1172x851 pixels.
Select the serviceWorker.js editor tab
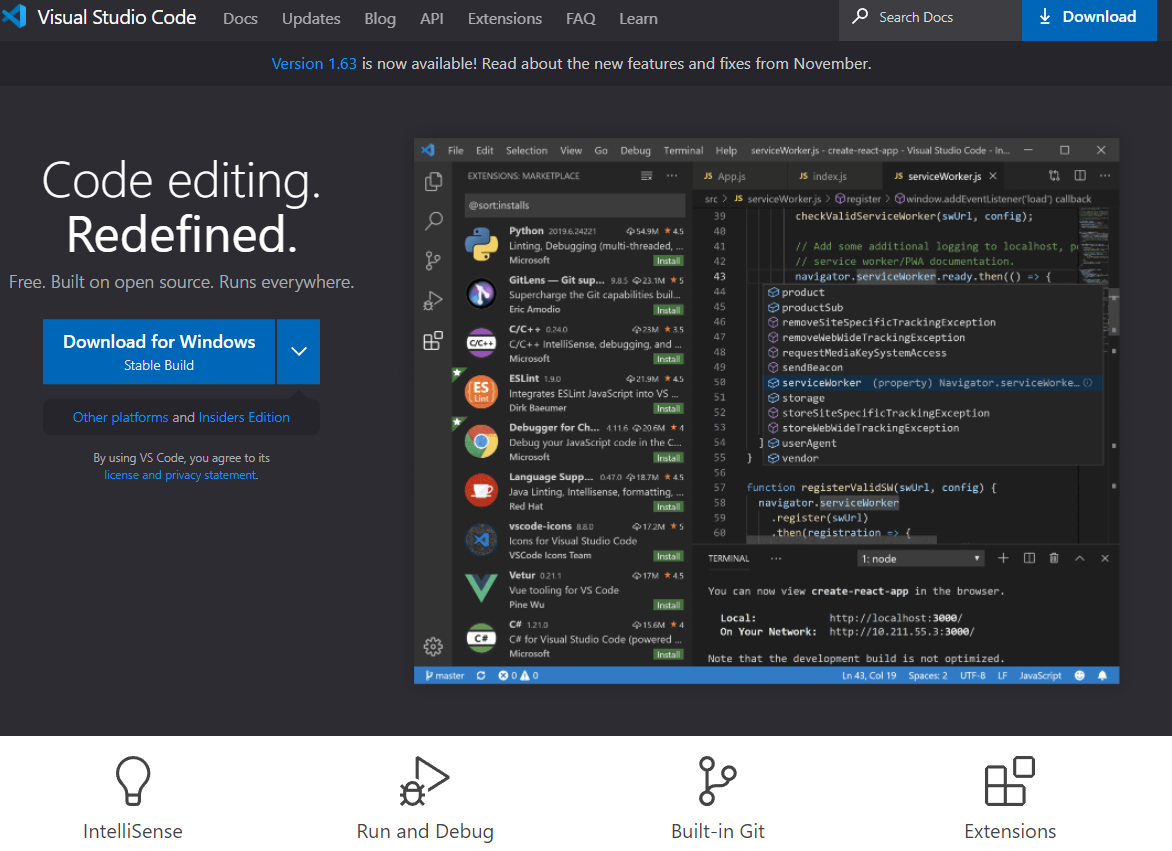[x=945, y=176]
